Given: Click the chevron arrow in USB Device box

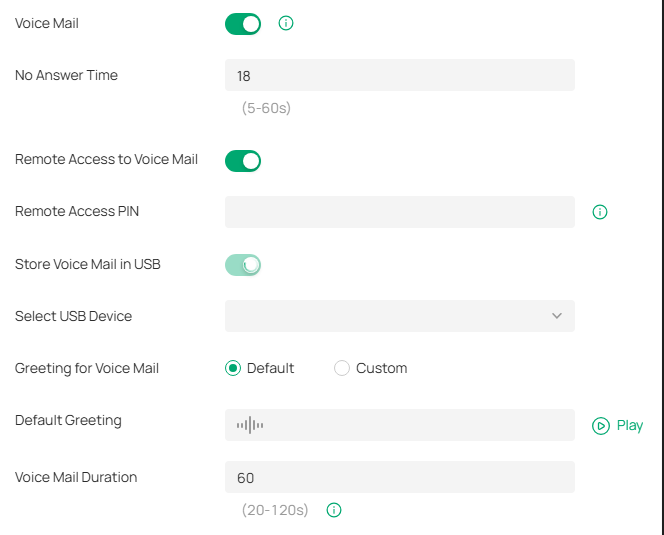Looking at the screenshot, I should 557,316.
